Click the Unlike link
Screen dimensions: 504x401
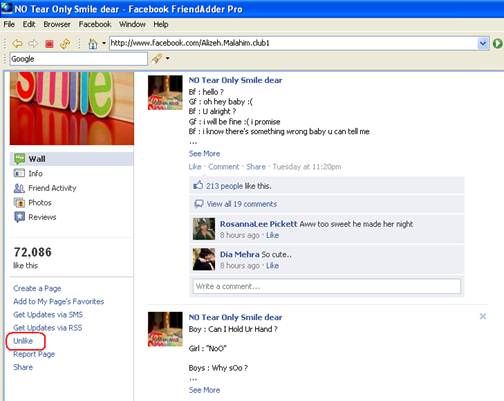[23, 341]
